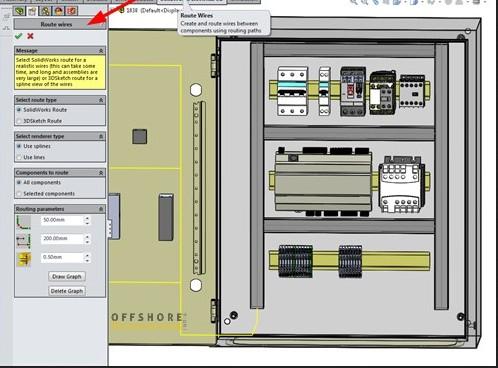Open the DisplayManager tab icon
Image resolution: width=498 pixels, height=368 pixels.
(x=72, y=11)
